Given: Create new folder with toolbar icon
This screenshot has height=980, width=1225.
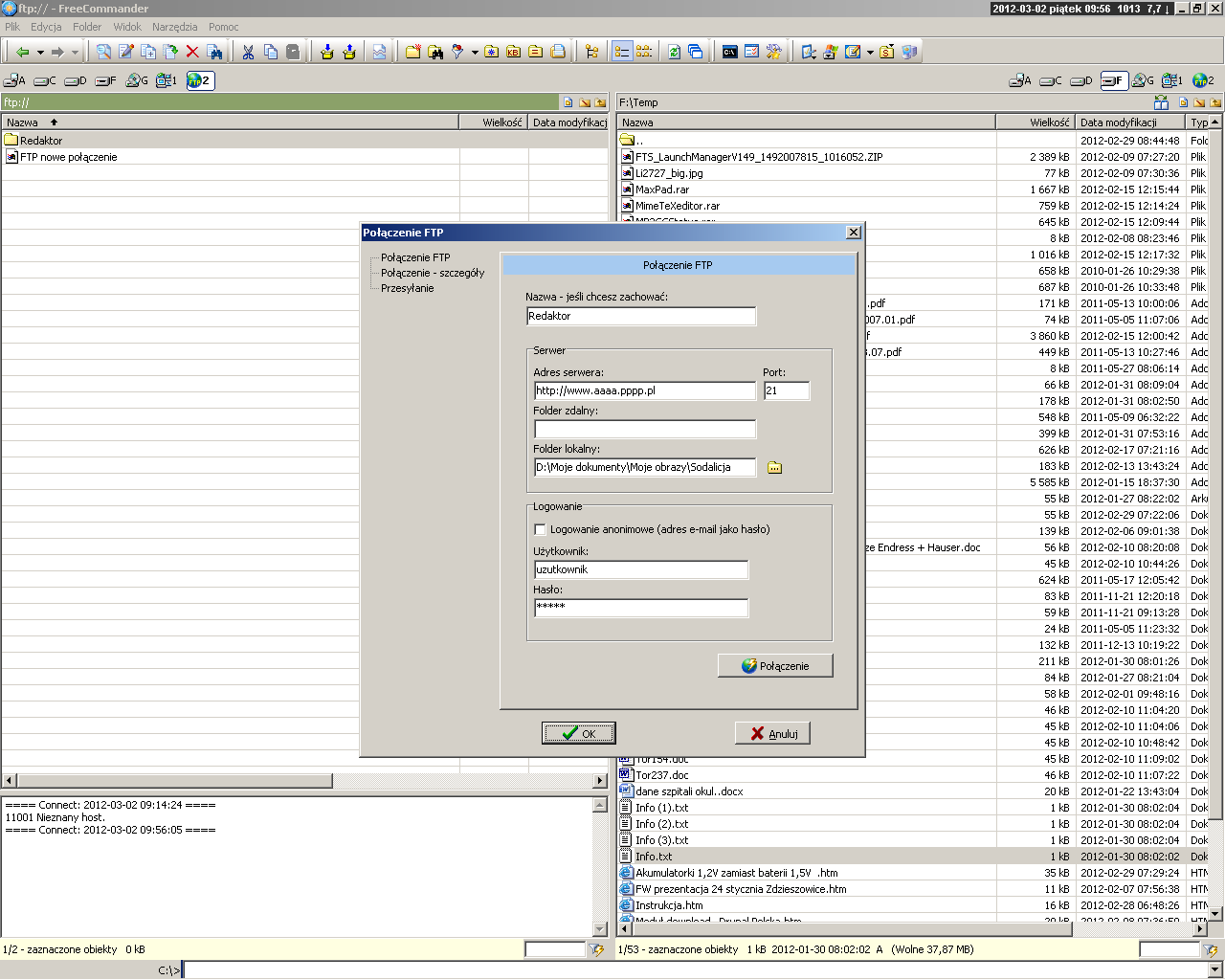Looking at the screenshot, I should 412,52.
